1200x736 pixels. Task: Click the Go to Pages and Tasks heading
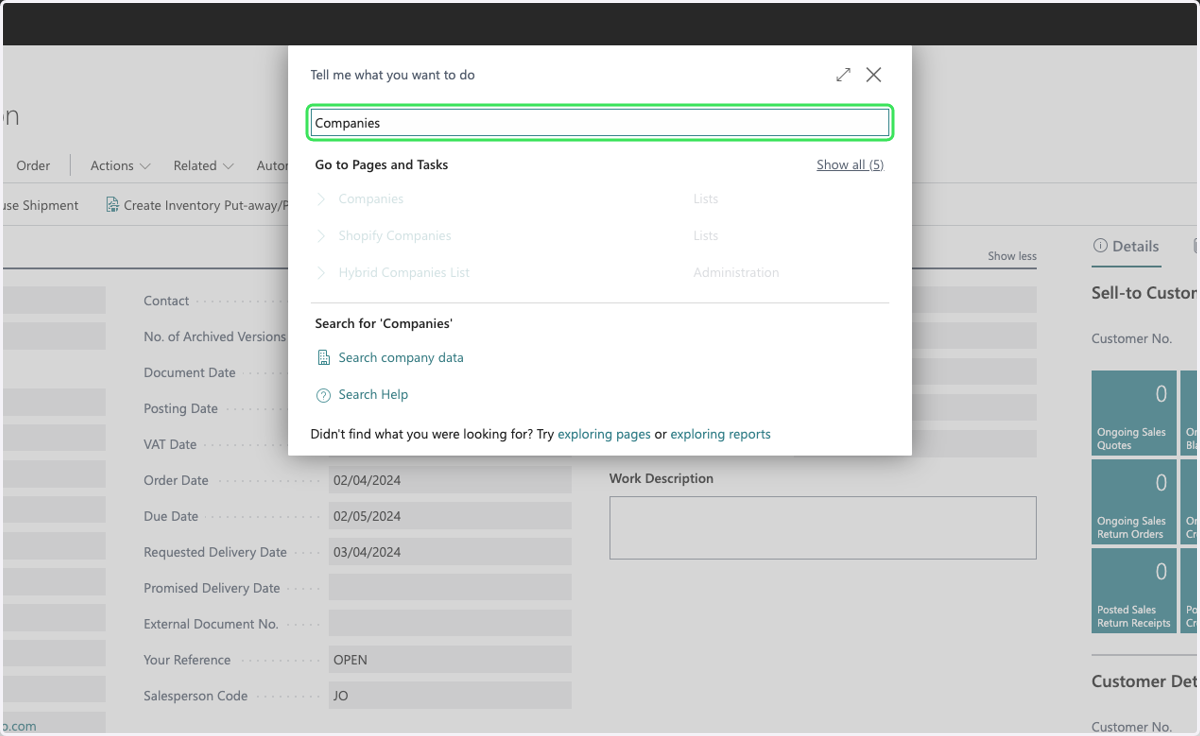tap(381, 165)
